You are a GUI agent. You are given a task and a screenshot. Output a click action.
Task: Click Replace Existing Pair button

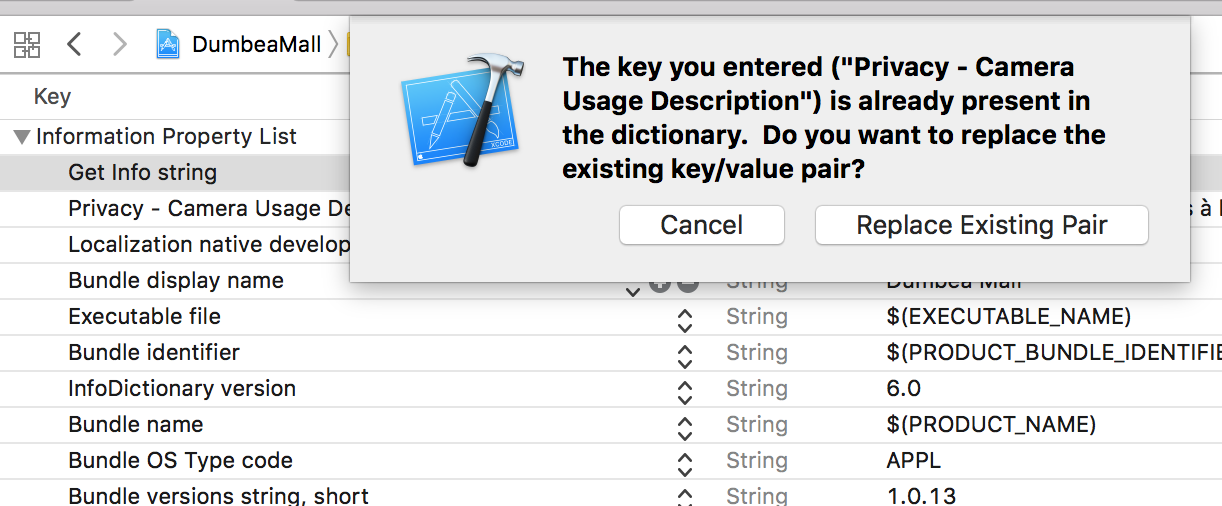click(x=981, y=225)
